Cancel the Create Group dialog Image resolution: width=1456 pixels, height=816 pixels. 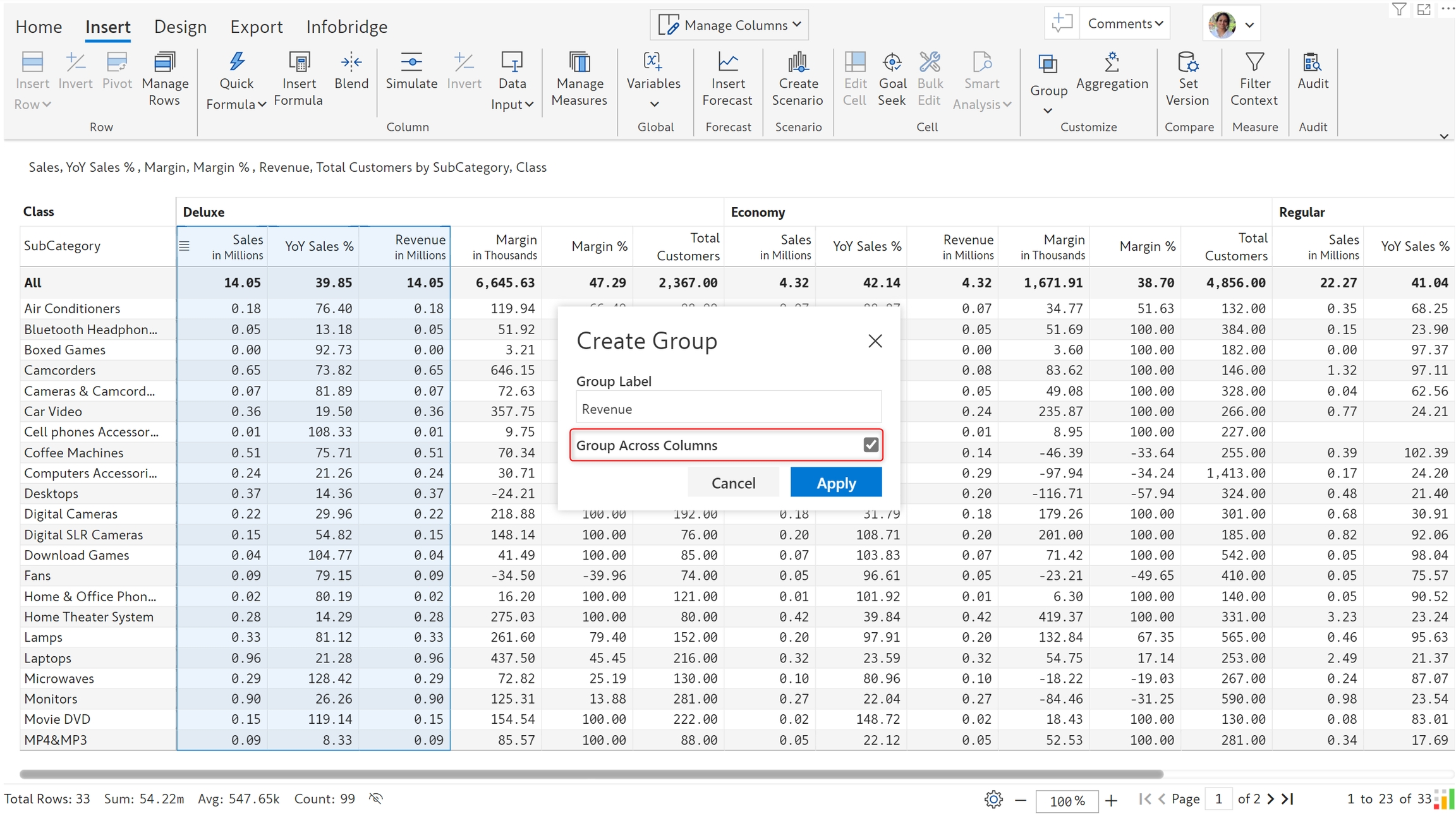click(x=733, y=483)
